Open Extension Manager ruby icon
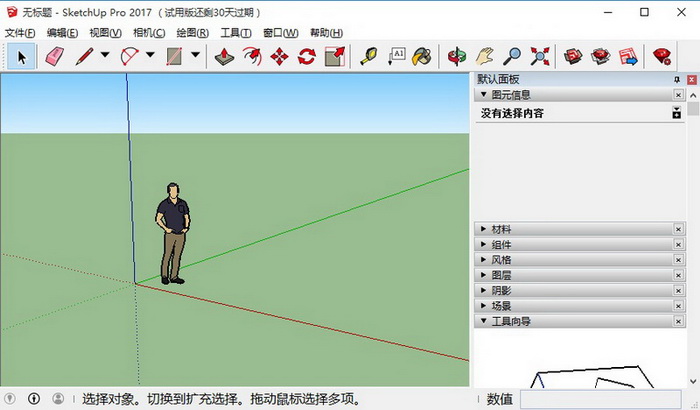 point(662,57)
